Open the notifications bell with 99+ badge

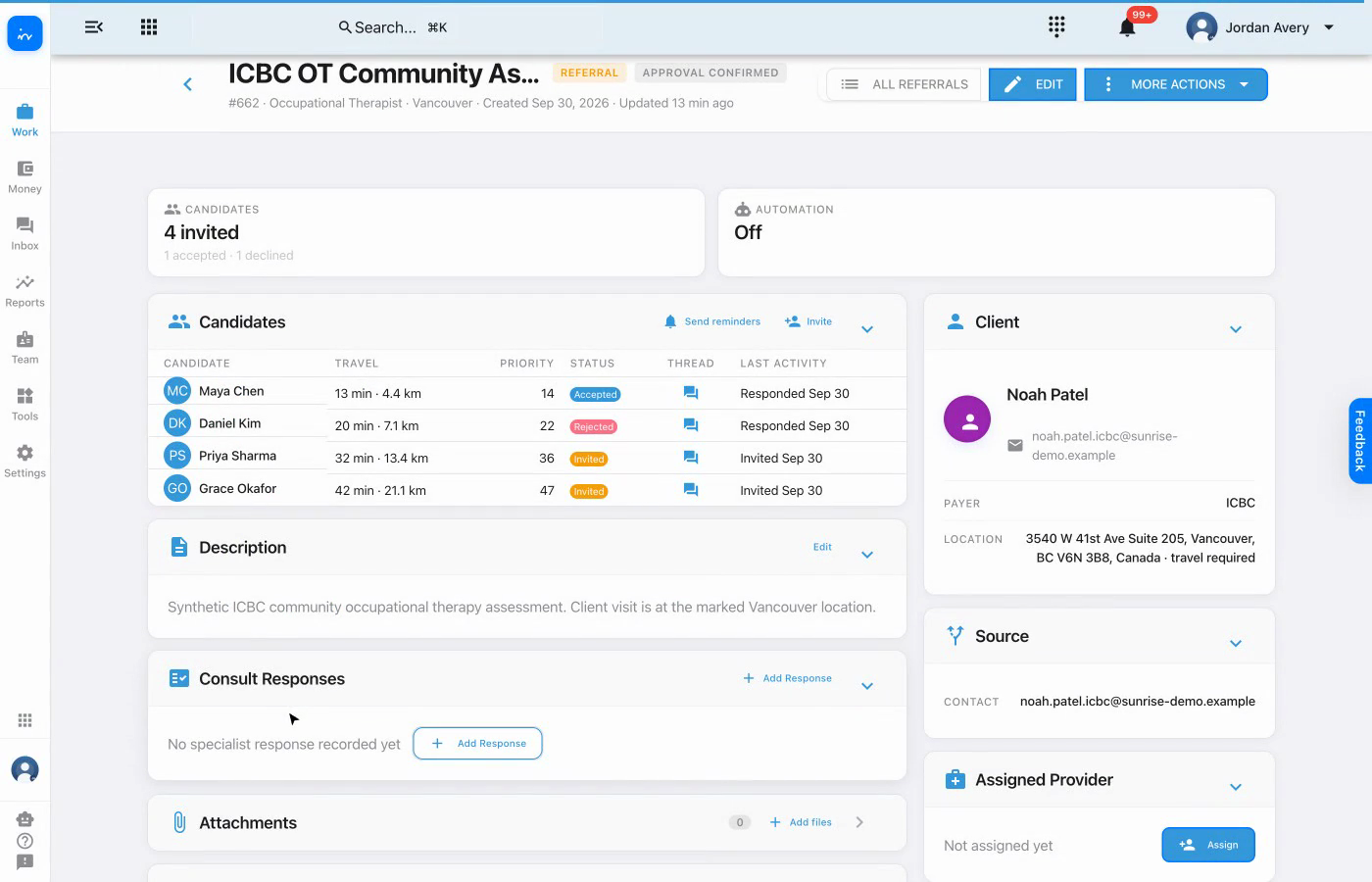(x=1128, y=27)
